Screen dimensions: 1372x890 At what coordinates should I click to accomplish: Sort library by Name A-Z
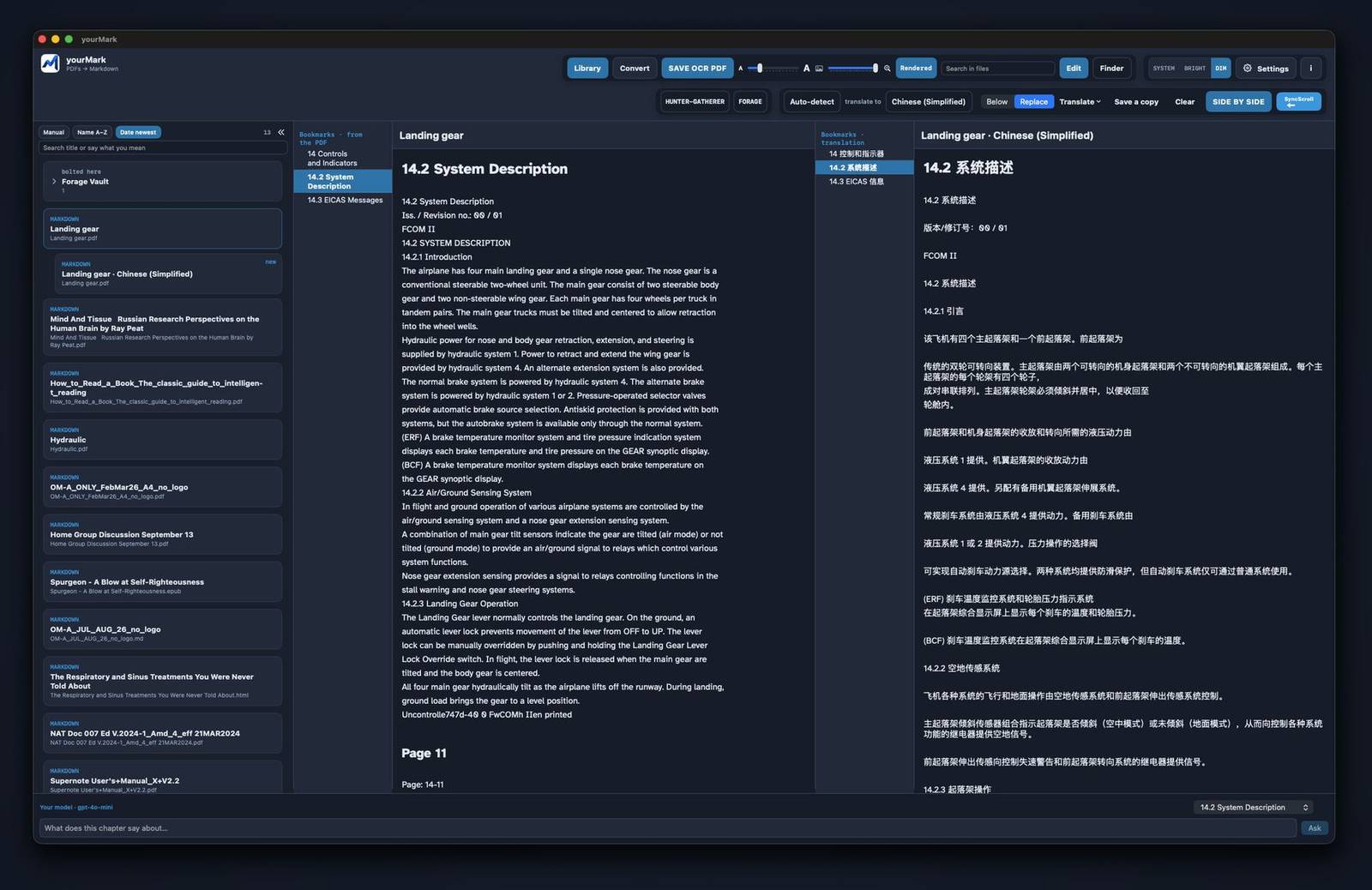pos(92,132)
